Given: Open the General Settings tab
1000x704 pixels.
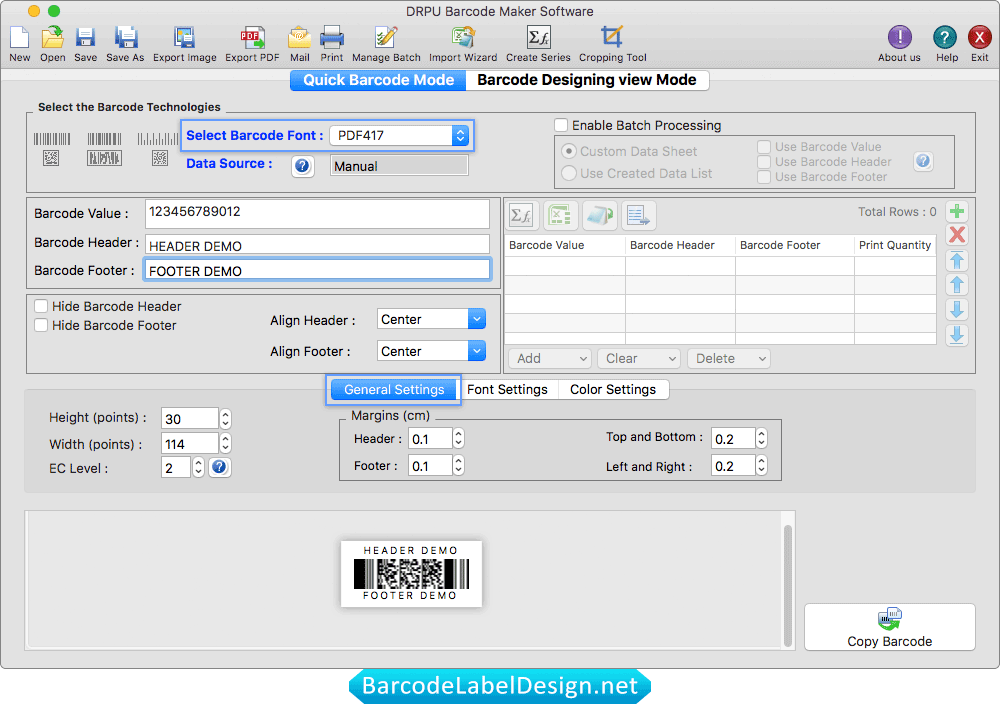Looking at the screenshot, I should click(x=393, y=390).
